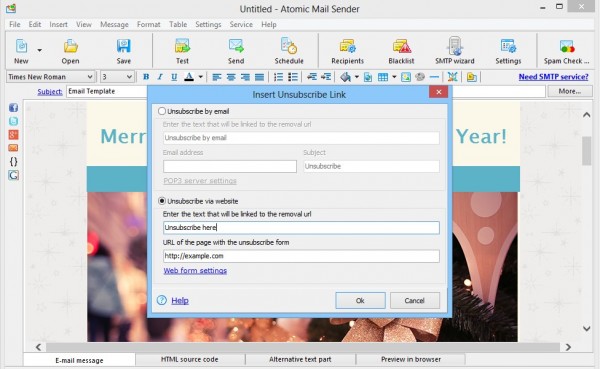The height and width of the screenshot is (369, 600).
Task: Click the More button beside Subject
Action: pos(570,91)
